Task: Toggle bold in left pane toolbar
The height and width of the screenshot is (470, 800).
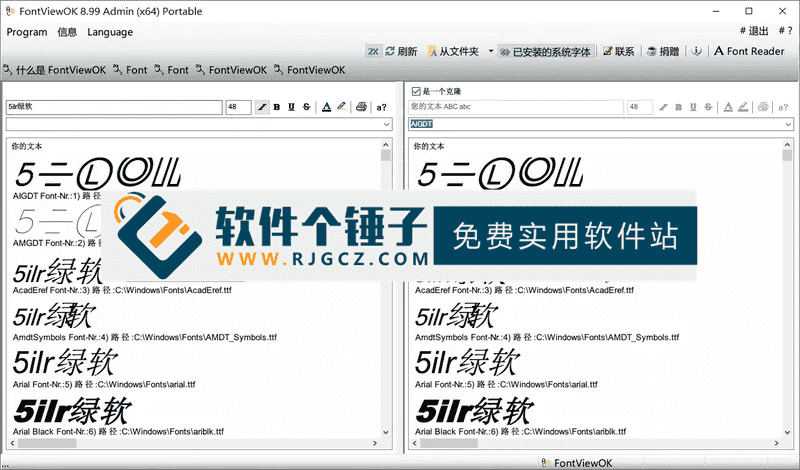Action: pos(277,107)
